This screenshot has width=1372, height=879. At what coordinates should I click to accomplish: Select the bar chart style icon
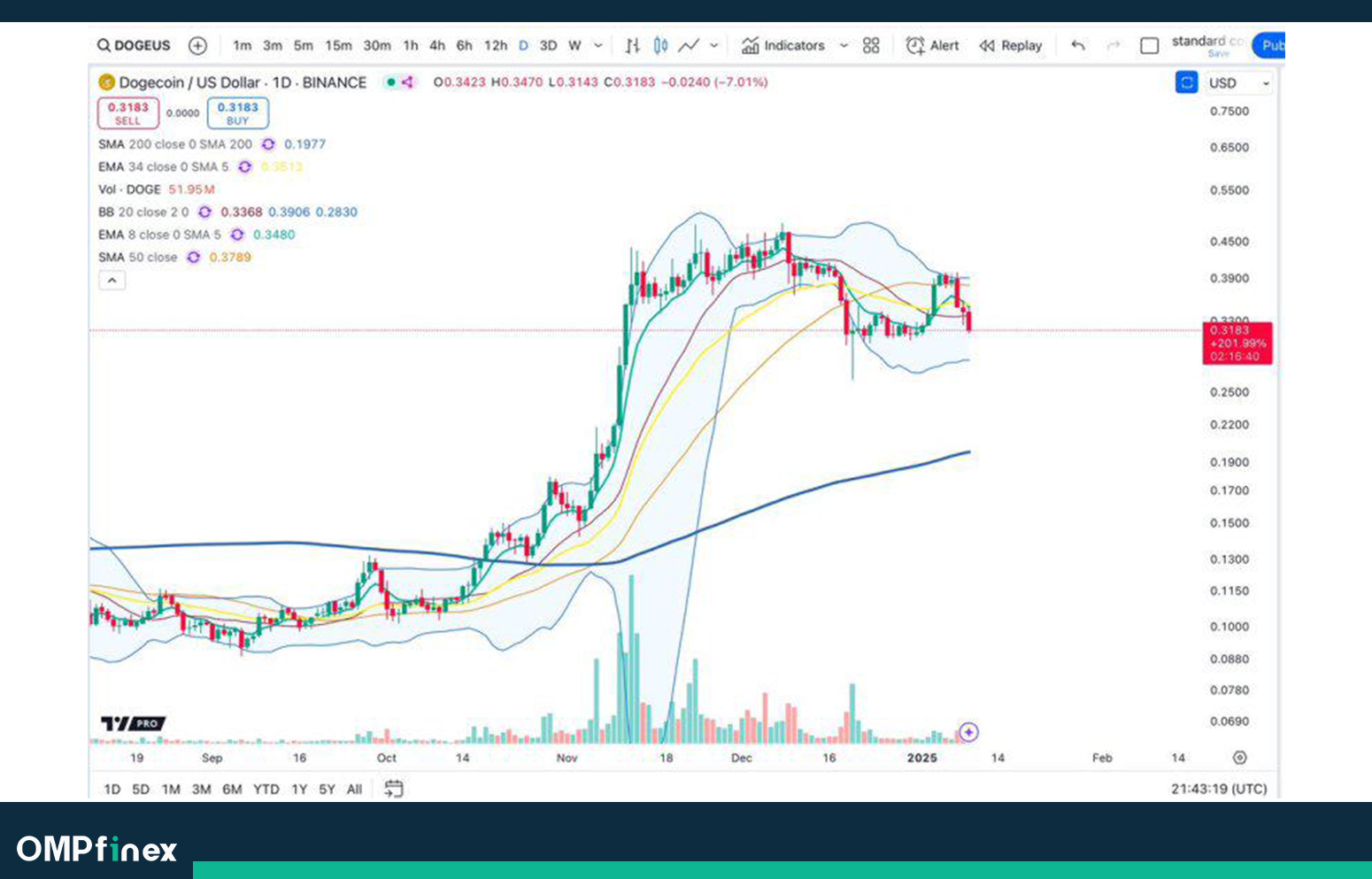pyautogui.click(x=632, y=45)
